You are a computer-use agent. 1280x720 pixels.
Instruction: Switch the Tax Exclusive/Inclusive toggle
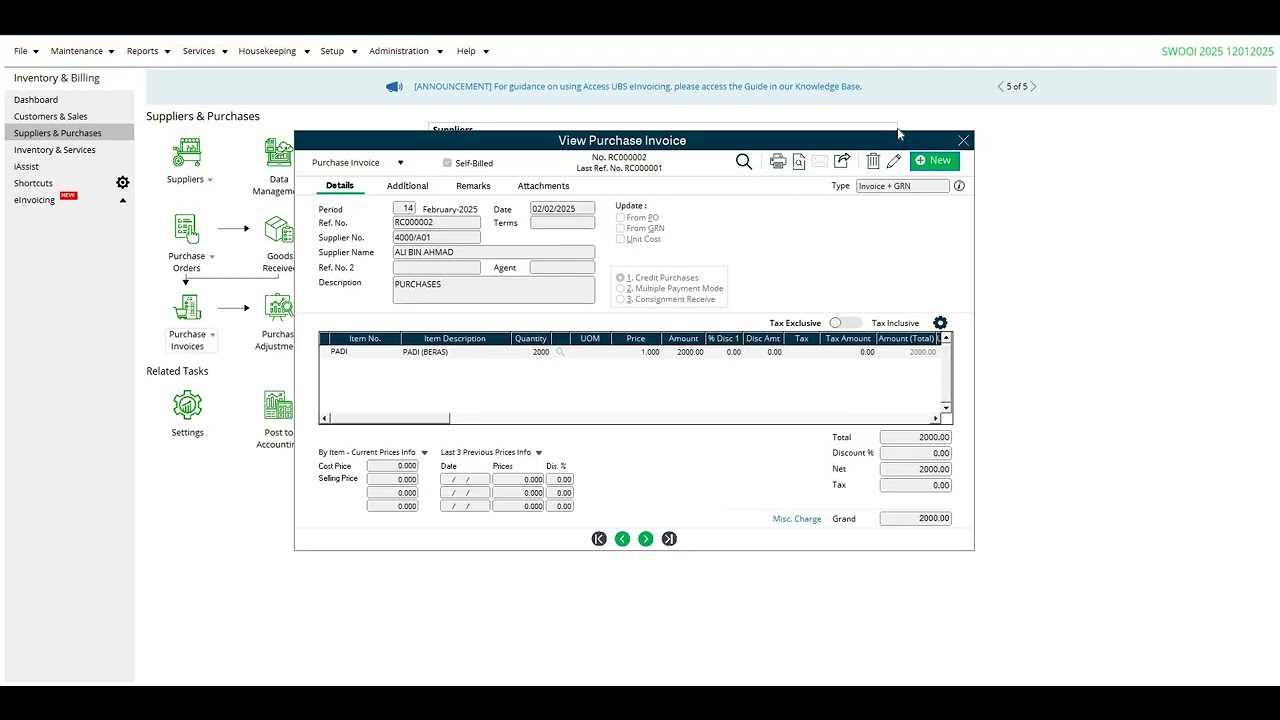(845, 323)
